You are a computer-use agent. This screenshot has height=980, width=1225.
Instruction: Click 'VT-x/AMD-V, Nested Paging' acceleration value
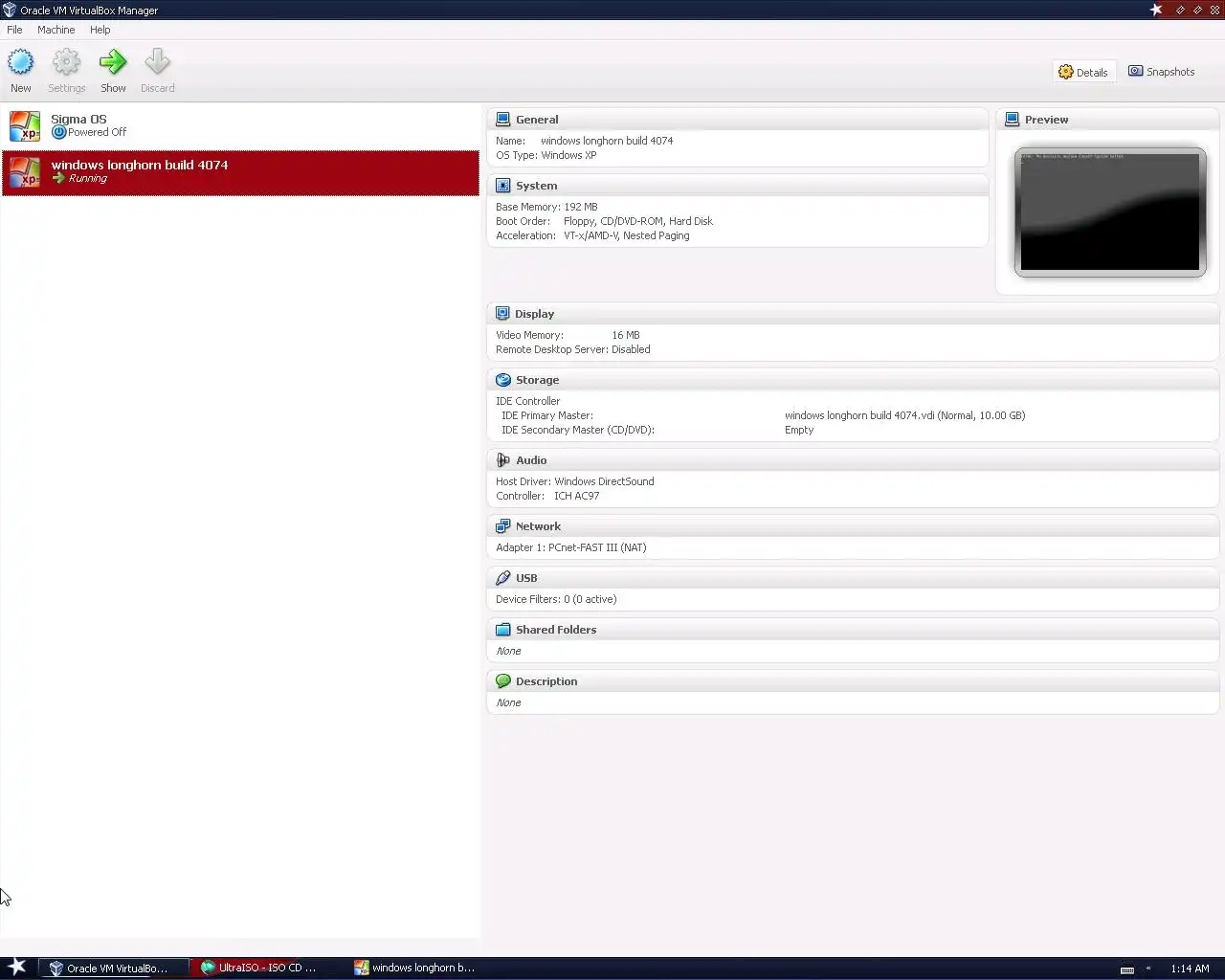pos(627,235)
